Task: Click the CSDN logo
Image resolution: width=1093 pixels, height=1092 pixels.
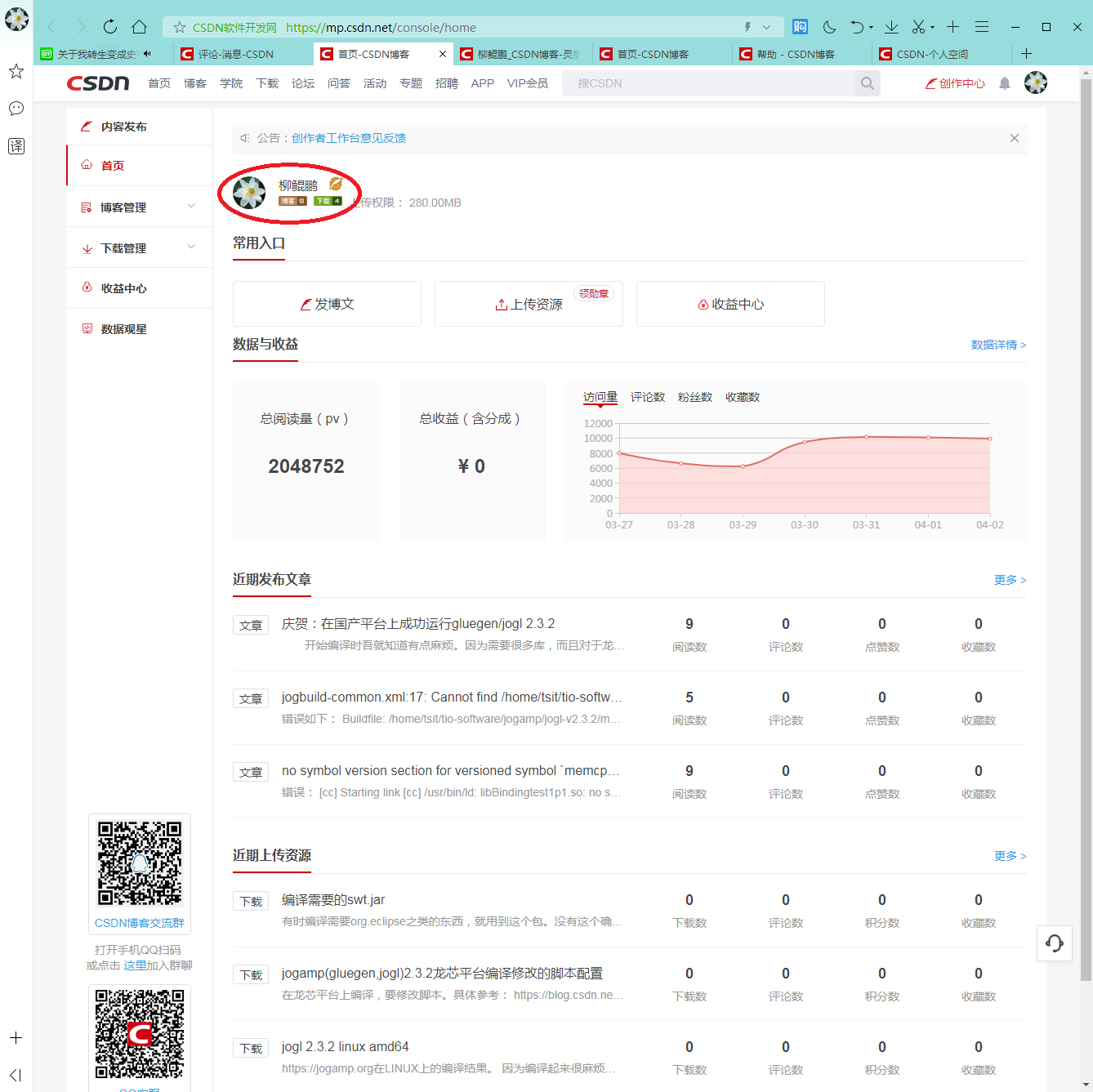Action: 98,83
